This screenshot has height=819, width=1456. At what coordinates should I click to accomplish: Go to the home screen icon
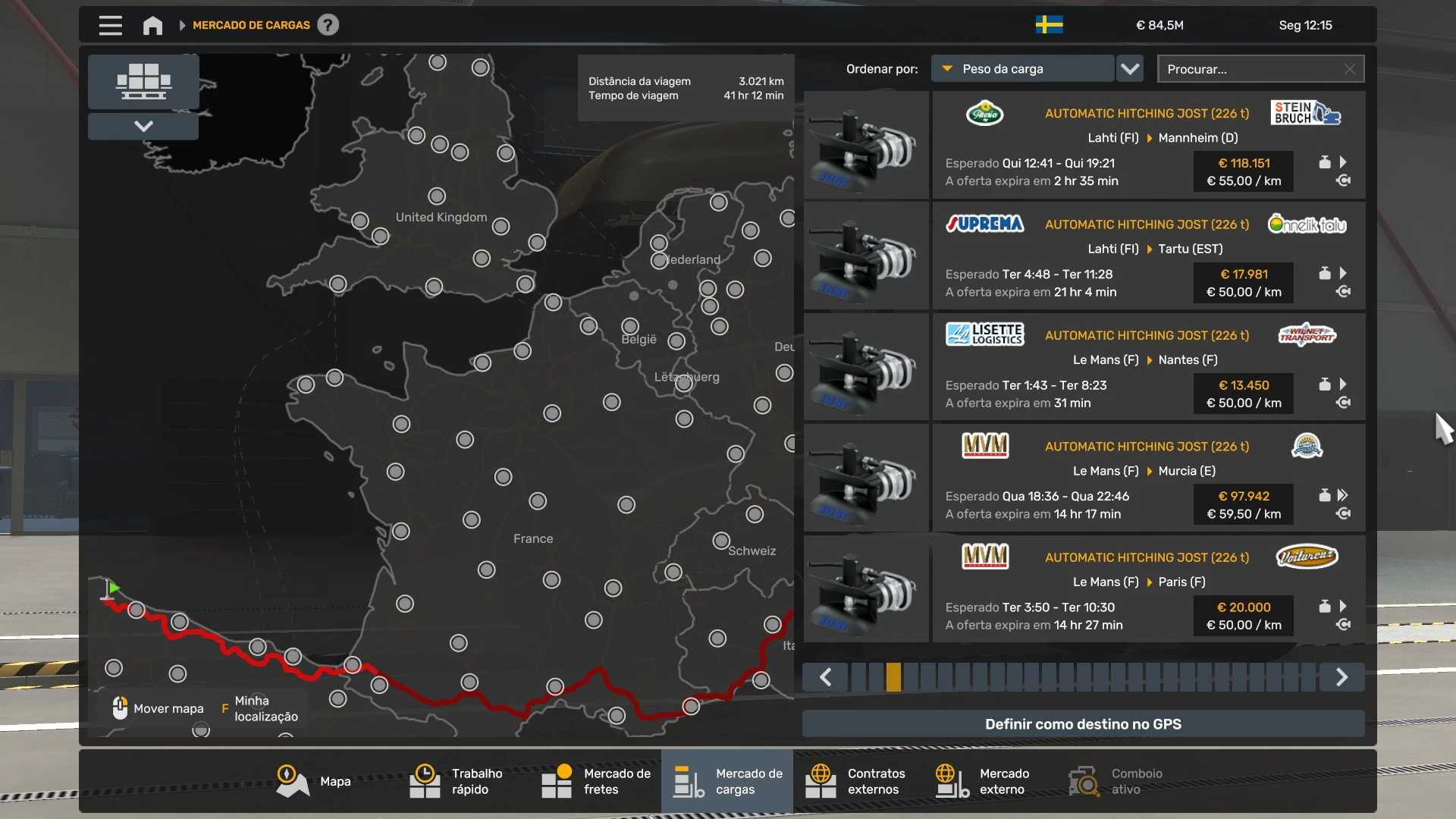(152, 25)
